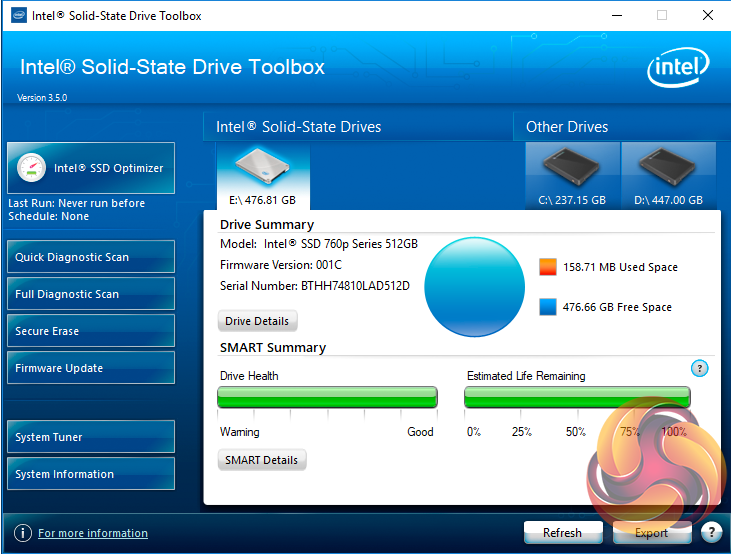
Task: Open the Secure Erase option
Action: [x=91, y=331]
